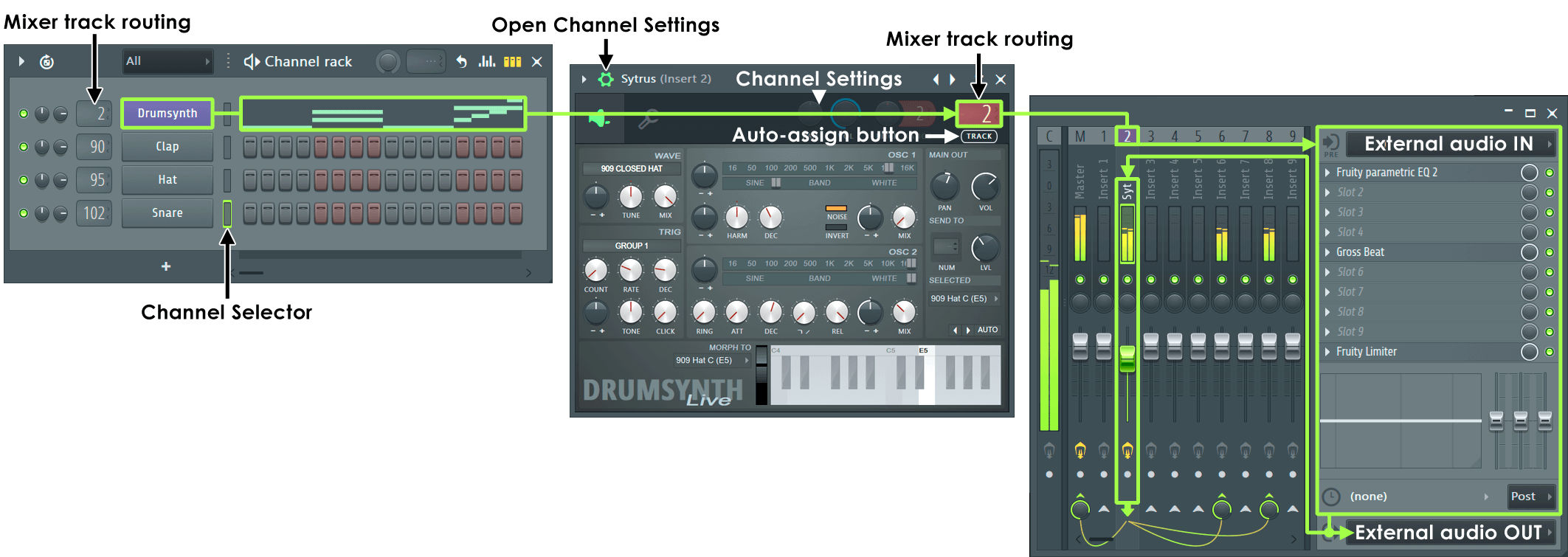Click the mixer track selector showing 2
Viewport: 1568px width, 557px height.
979,114
